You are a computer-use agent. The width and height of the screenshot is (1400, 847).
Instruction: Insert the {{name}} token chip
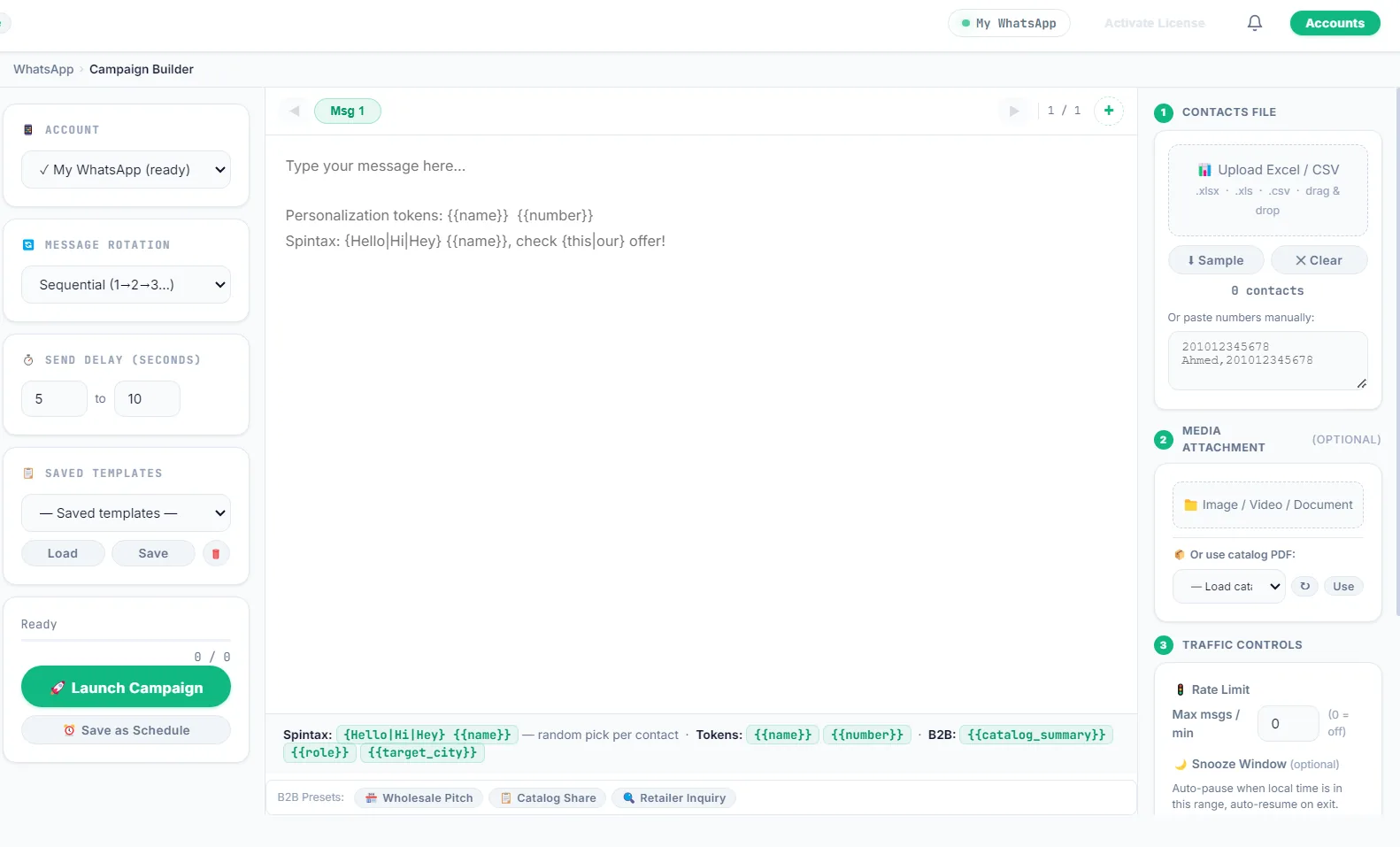pos(782,735)
